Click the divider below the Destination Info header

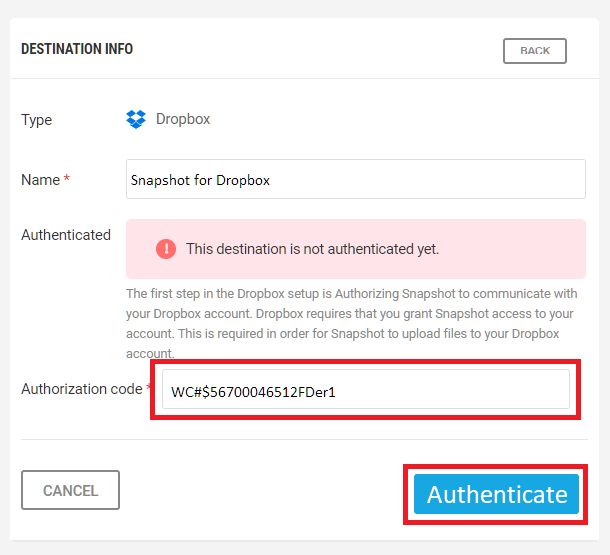coord(305,78)
